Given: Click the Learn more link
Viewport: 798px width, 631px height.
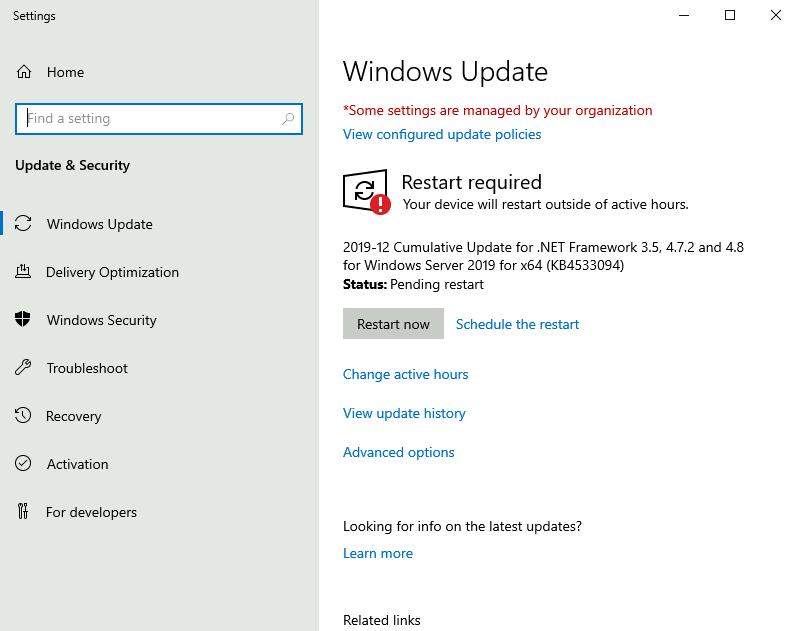Looking at the screenshot, I should tap(377, 553).
